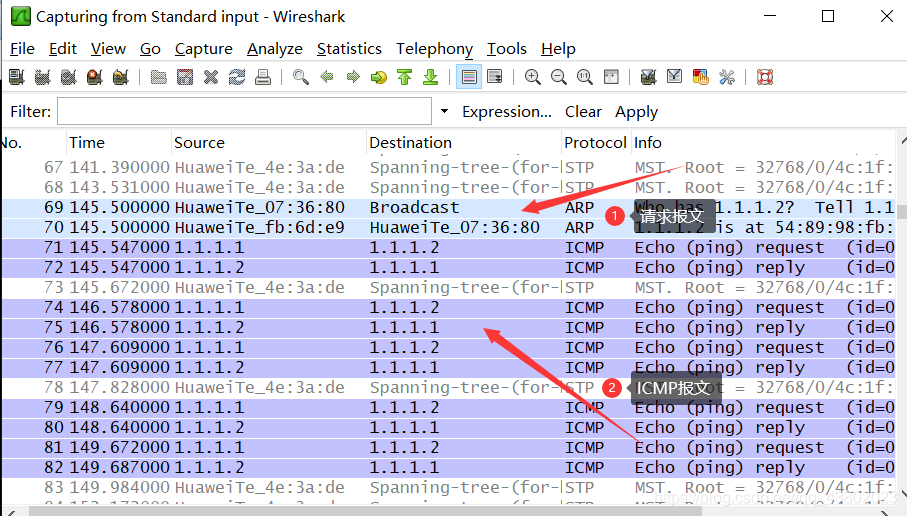907x516 pixels.
Task: Click the vertical scrollbar thumb of packet list
Action: (902, 210)
